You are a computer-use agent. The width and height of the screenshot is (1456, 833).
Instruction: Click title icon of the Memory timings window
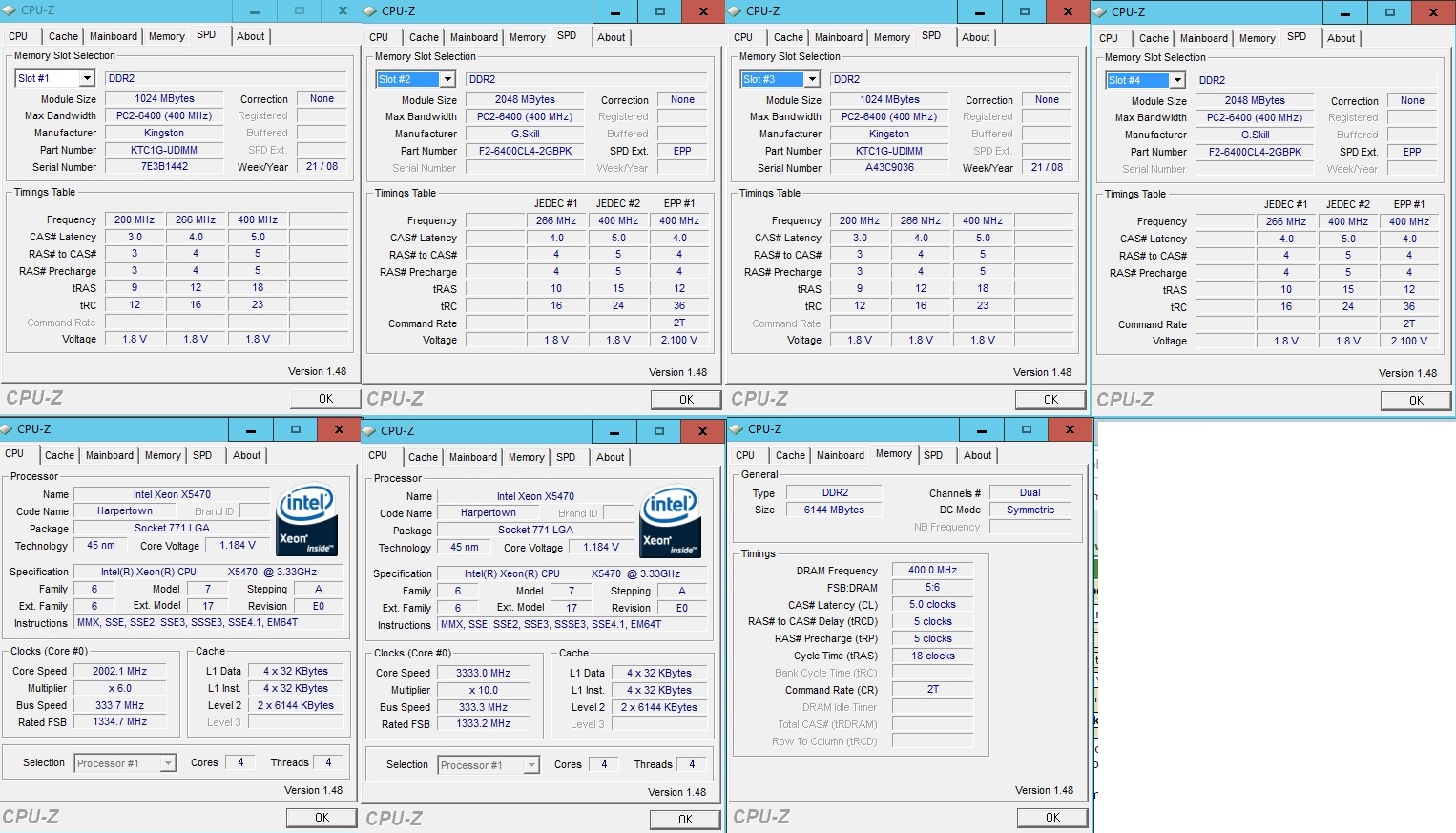737,429
